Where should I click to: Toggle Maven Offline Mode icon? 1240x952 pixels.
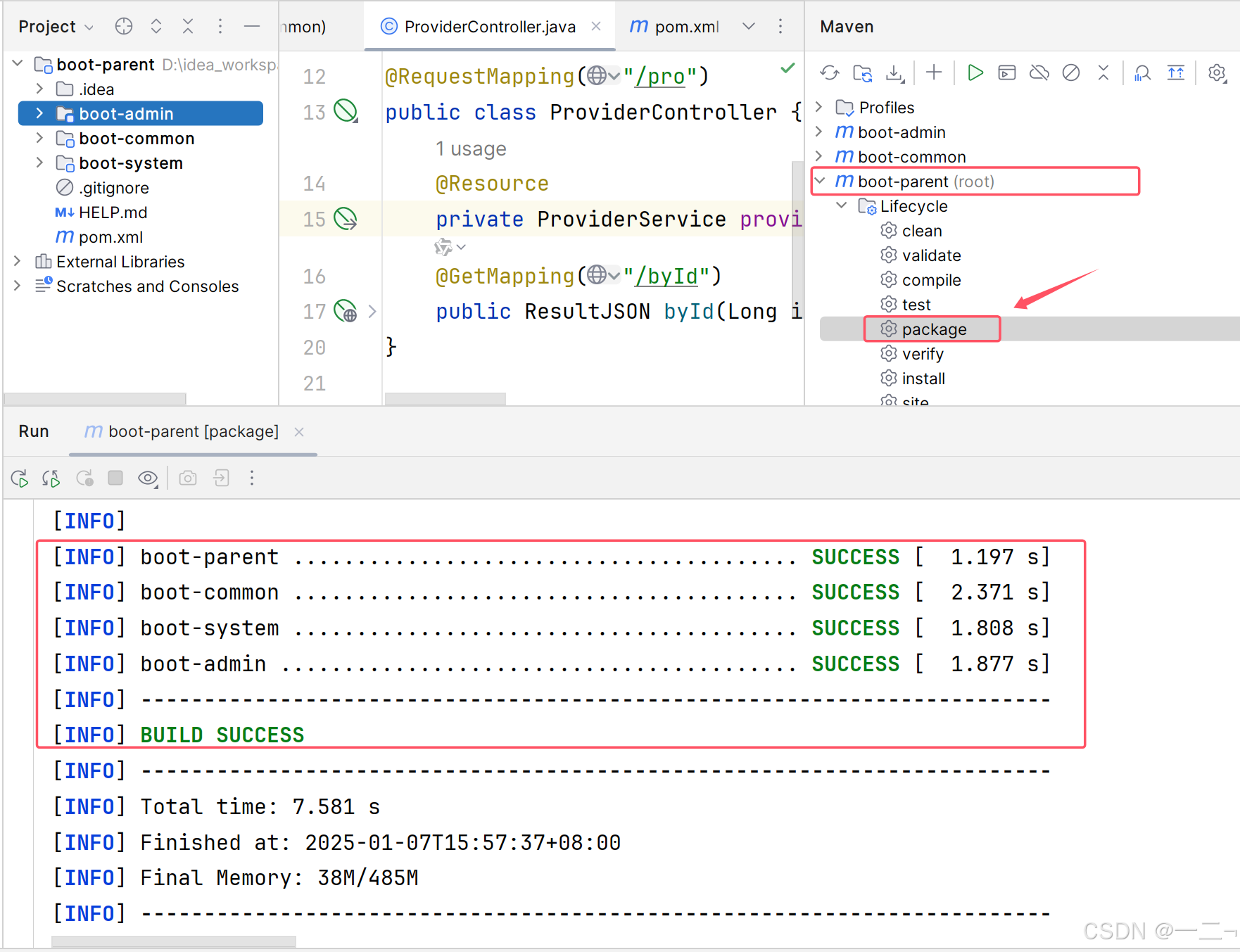[x=1039, y=72]
